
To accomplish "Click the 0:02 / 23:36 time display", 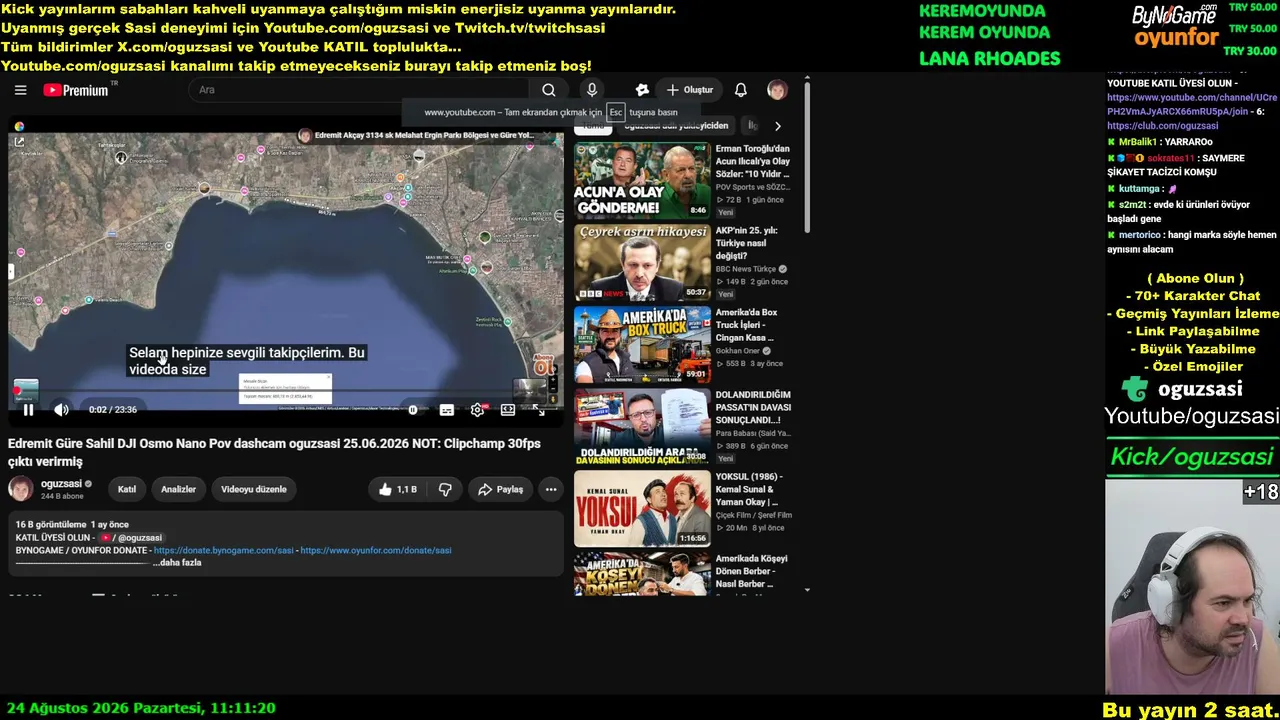I will point(112,409).
